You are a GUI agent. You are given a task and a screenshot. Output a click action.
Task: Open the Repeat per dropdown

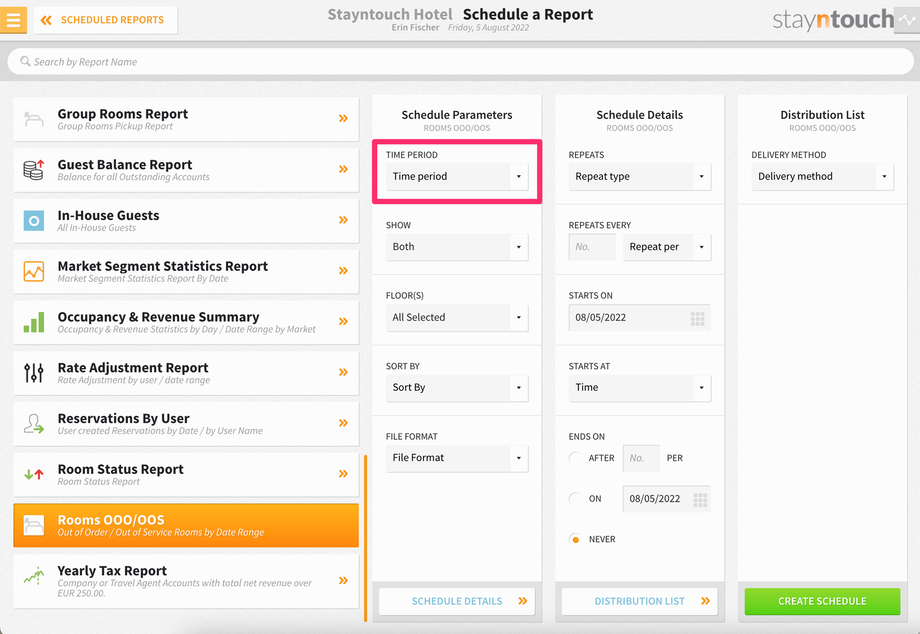[667, 247]
